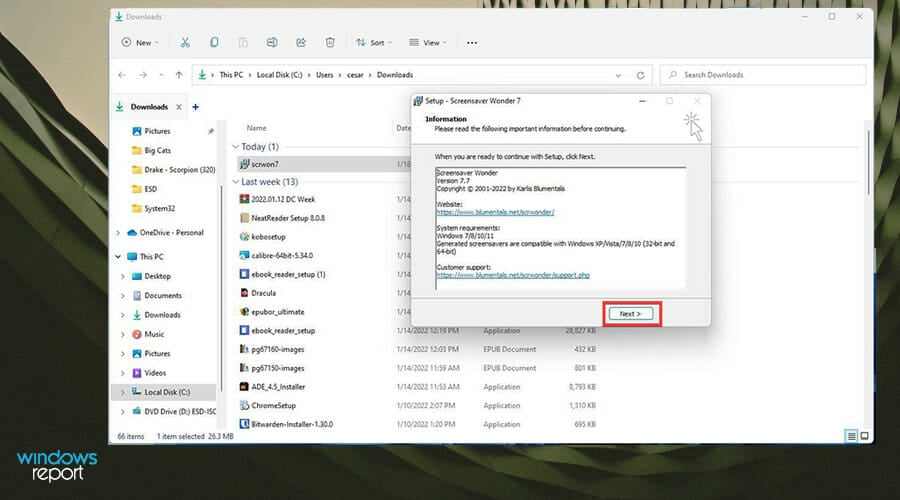Open the Sort dropdown
Viewport: 900px width, 500px height.
374,43
